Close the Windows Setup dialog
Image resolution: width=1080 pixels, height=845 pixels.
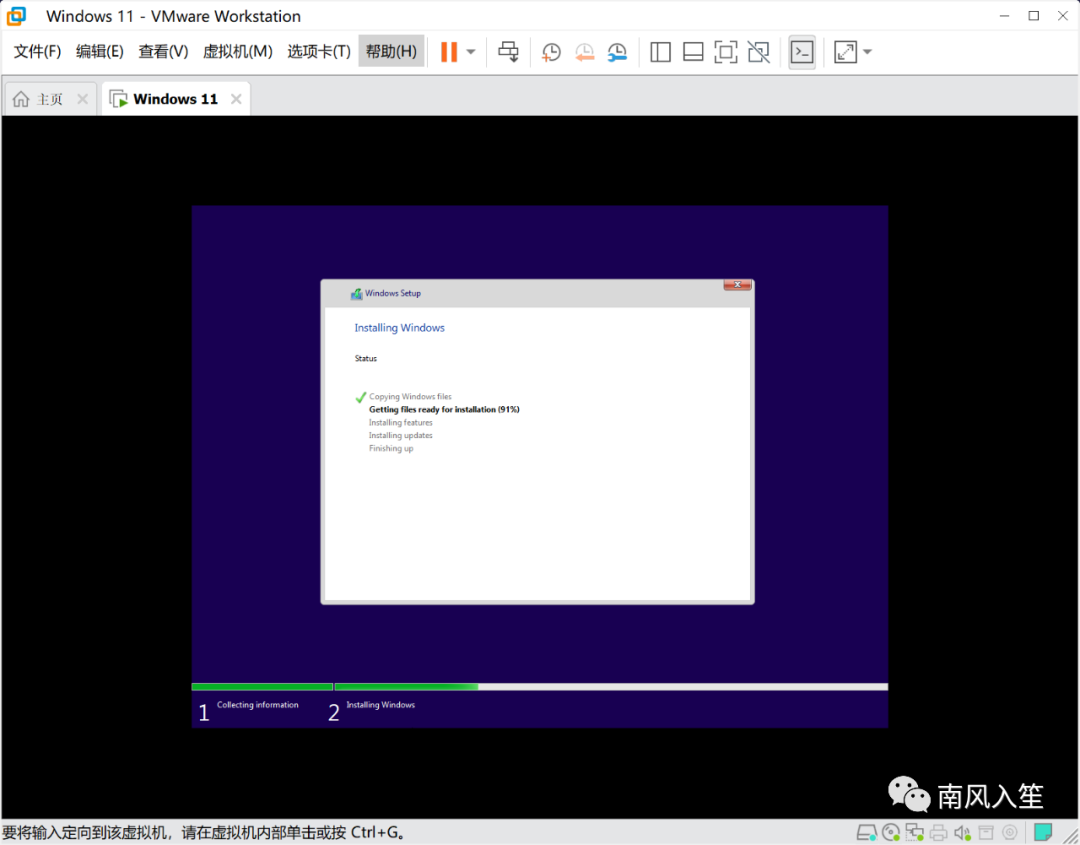click(x=737, y=284)
